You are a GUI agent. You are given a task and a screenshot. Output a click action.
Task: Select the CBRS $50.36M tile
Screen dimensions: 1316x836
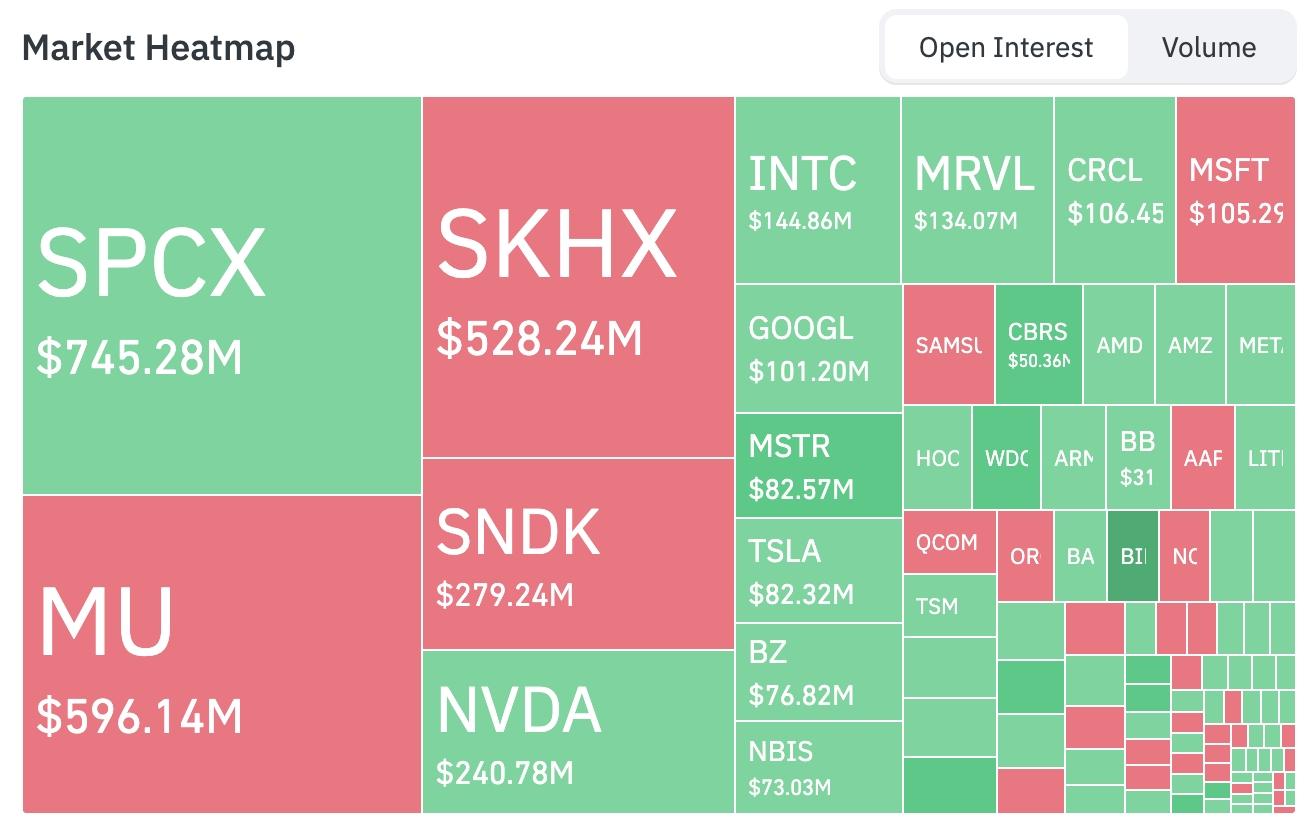pyautogui.click(x=1039, y=345)
